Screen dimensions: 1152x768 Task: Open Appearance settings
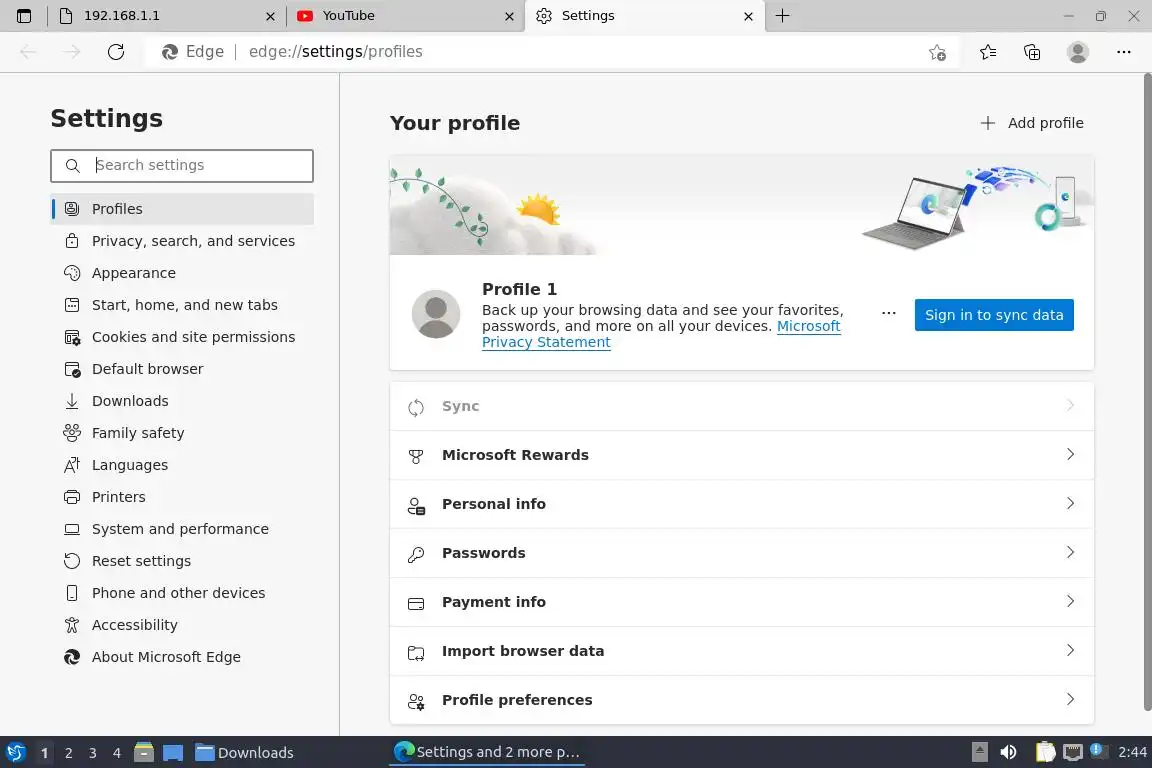point(181,273)
